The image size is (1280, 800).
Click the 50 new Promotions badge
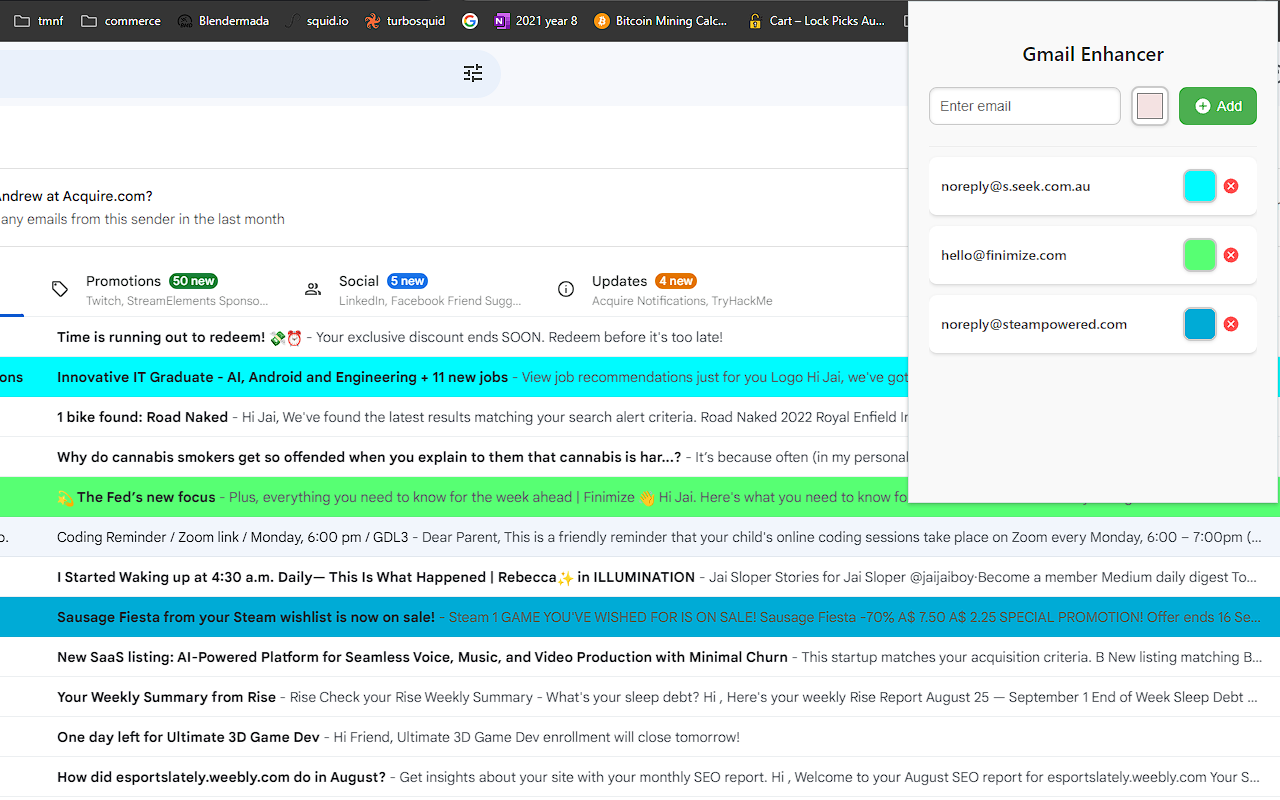[x=194, y=281]
